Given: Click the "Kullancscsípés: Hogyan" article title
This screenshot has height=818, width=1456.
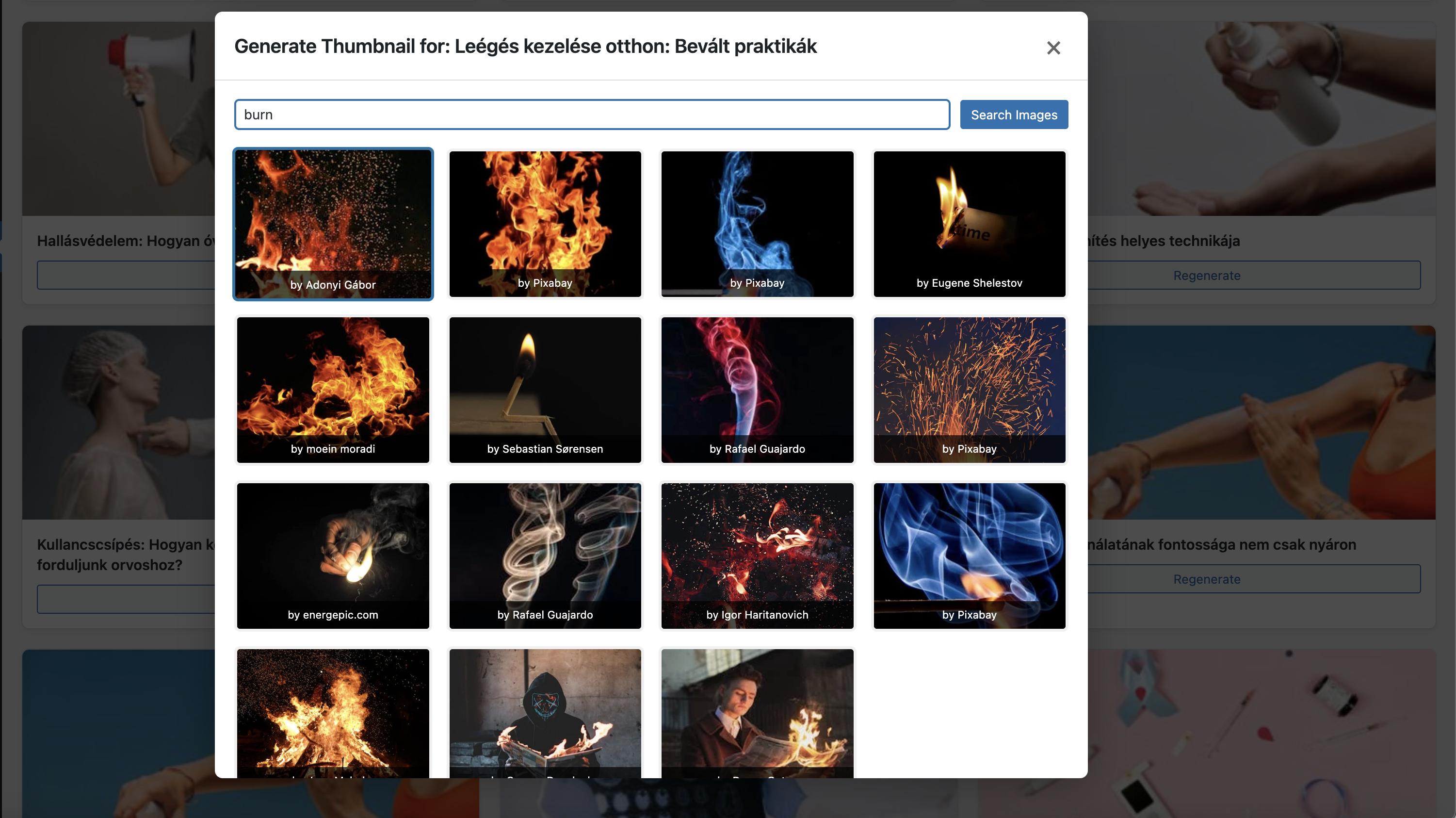Looking at the screenshot, I should point(126,555).
